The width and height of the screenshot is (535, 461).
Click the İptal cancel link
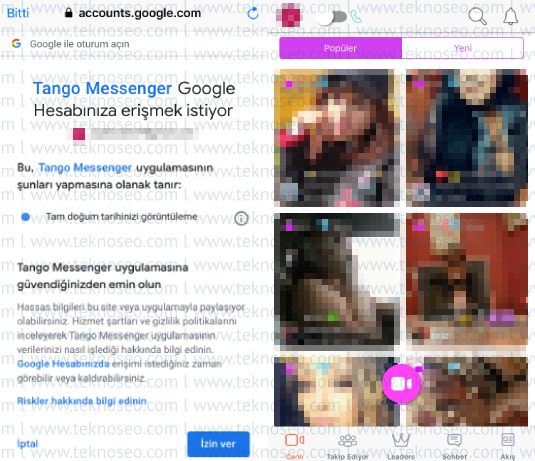27,444
